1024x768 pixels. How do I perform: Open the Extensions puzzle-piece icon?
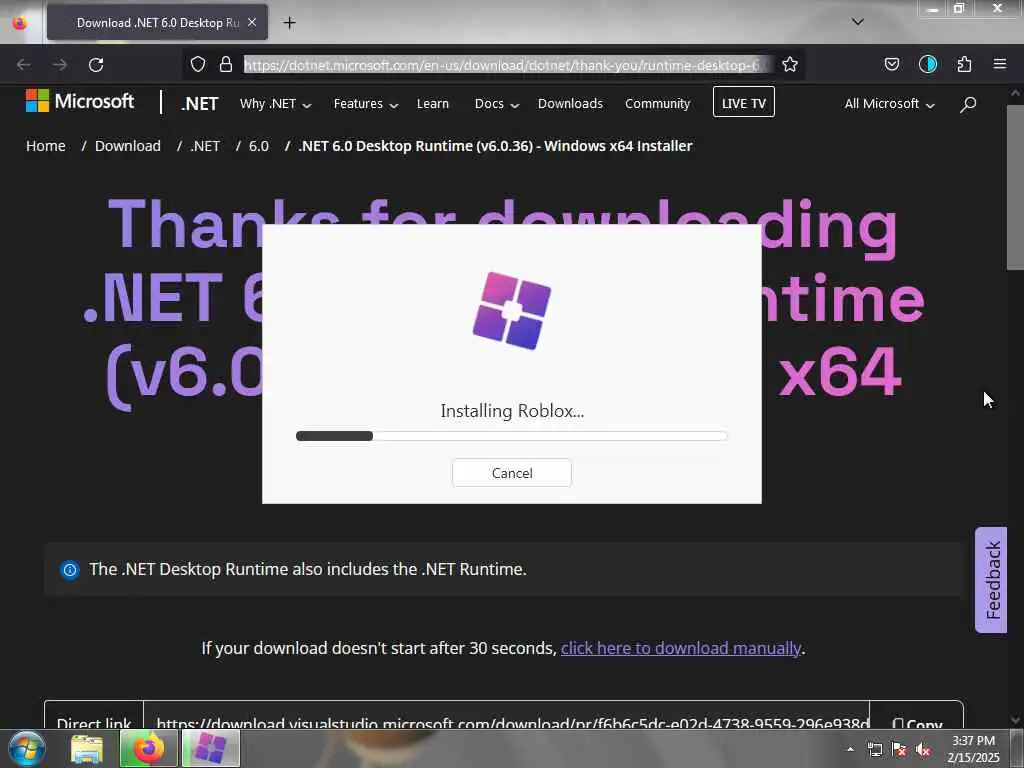pos(964,64)
